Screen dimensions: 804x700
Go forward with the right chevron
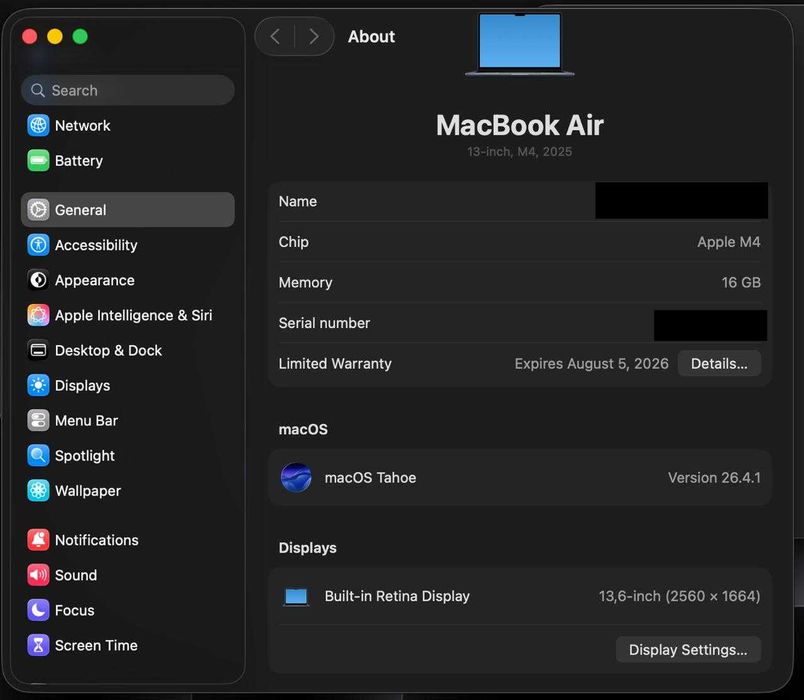point(314,36)
